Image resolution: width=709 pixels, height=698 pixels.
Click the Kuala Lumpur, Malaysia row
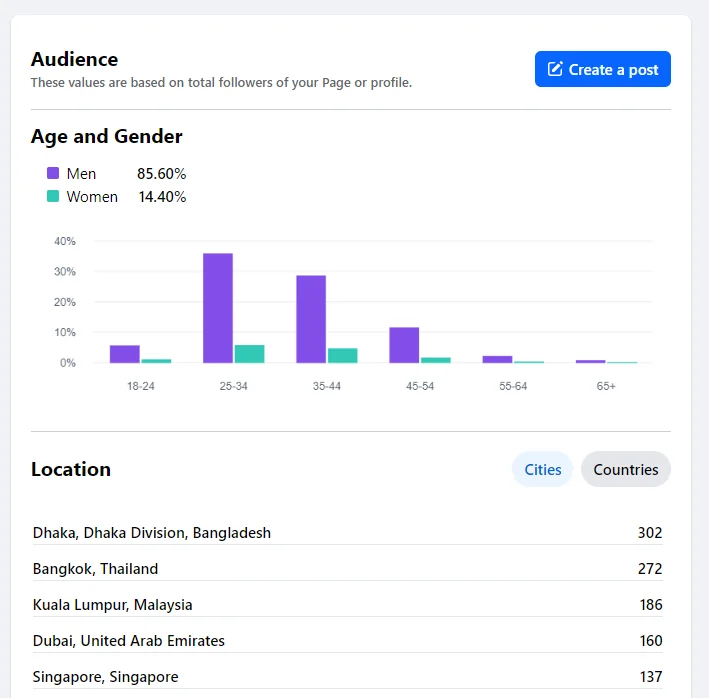pyautogui.click(x=347, y=605)
